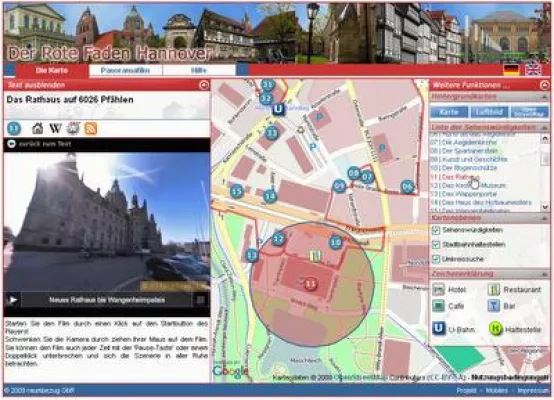Toggle the Stadtbahnhaltestellen layer checkbox
The height and width of the screenshot is (400, 554).
tap(436, 245)
